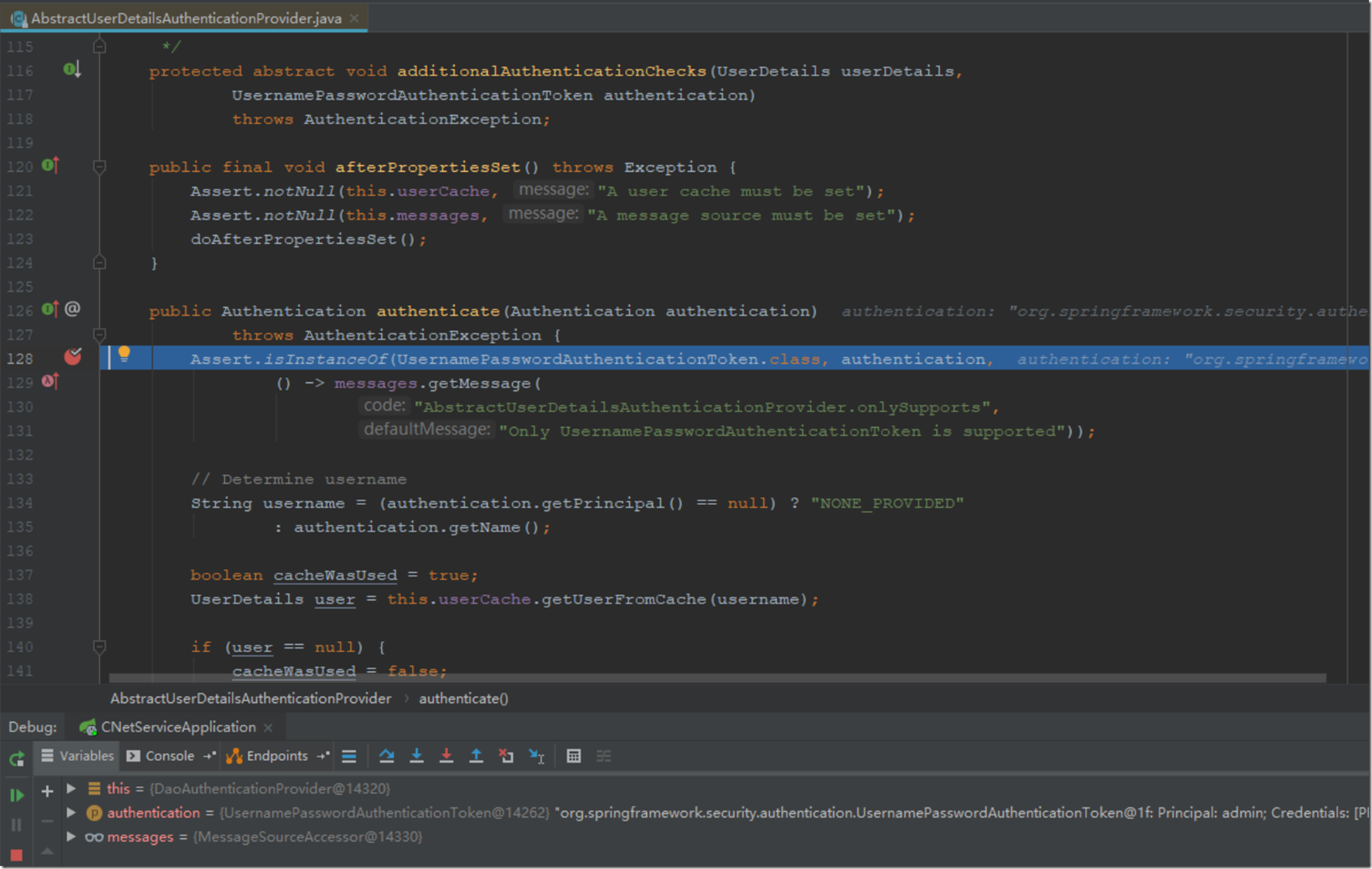This screenshot has height=869, width=1372.
Task: Restore Endpoints layout arrow icon
Action: pyautogui.click(x=323, y=757)
